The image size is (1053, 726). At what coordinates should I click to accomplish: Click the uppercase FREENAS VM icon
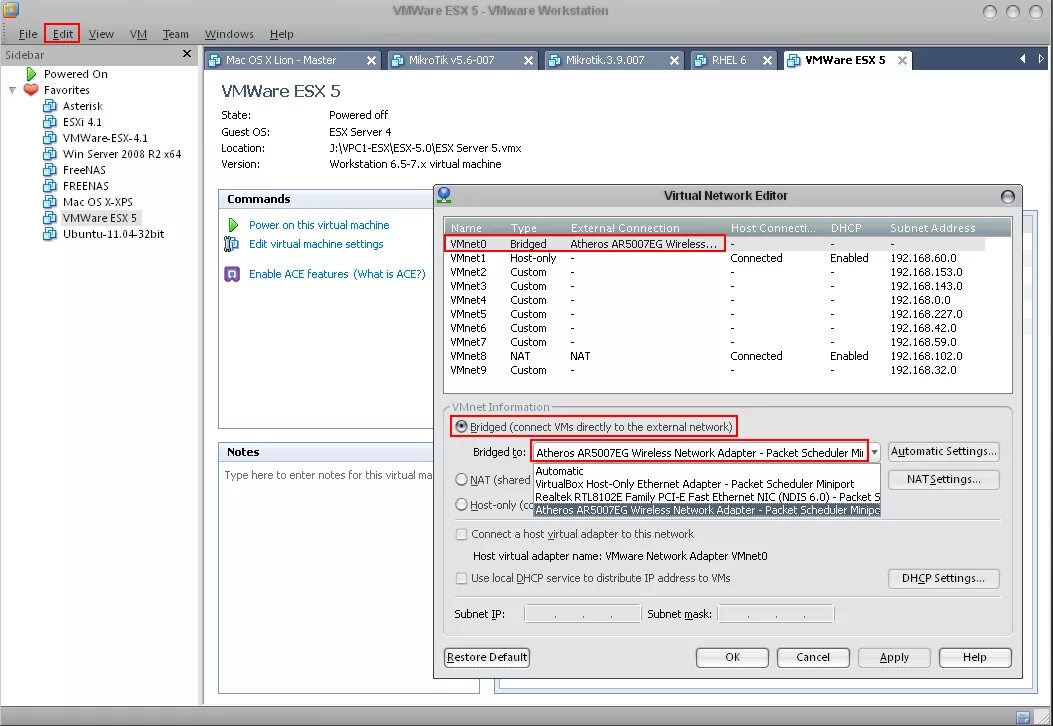pos(50,186)
